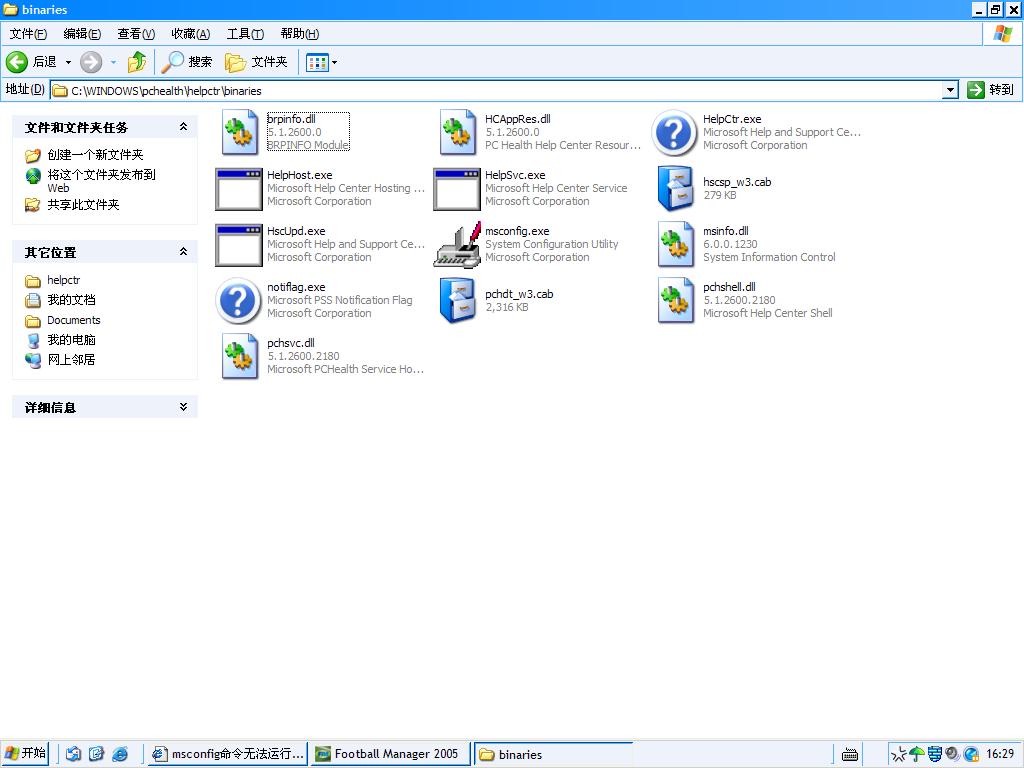
Task: Open the msconfig.exe file icon
Action: [457, 244]
